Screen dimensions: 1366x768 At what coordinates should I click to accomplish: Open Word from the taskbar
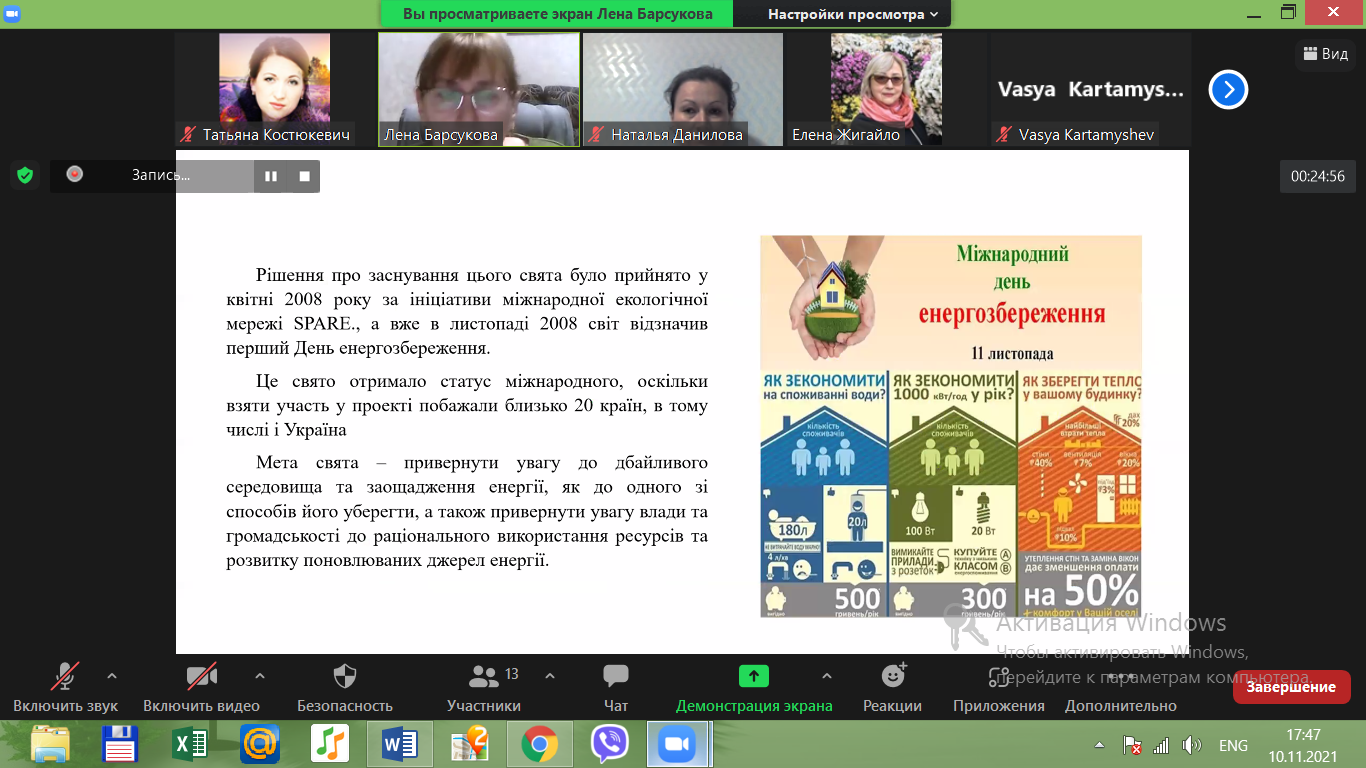[x=399, y=745]
